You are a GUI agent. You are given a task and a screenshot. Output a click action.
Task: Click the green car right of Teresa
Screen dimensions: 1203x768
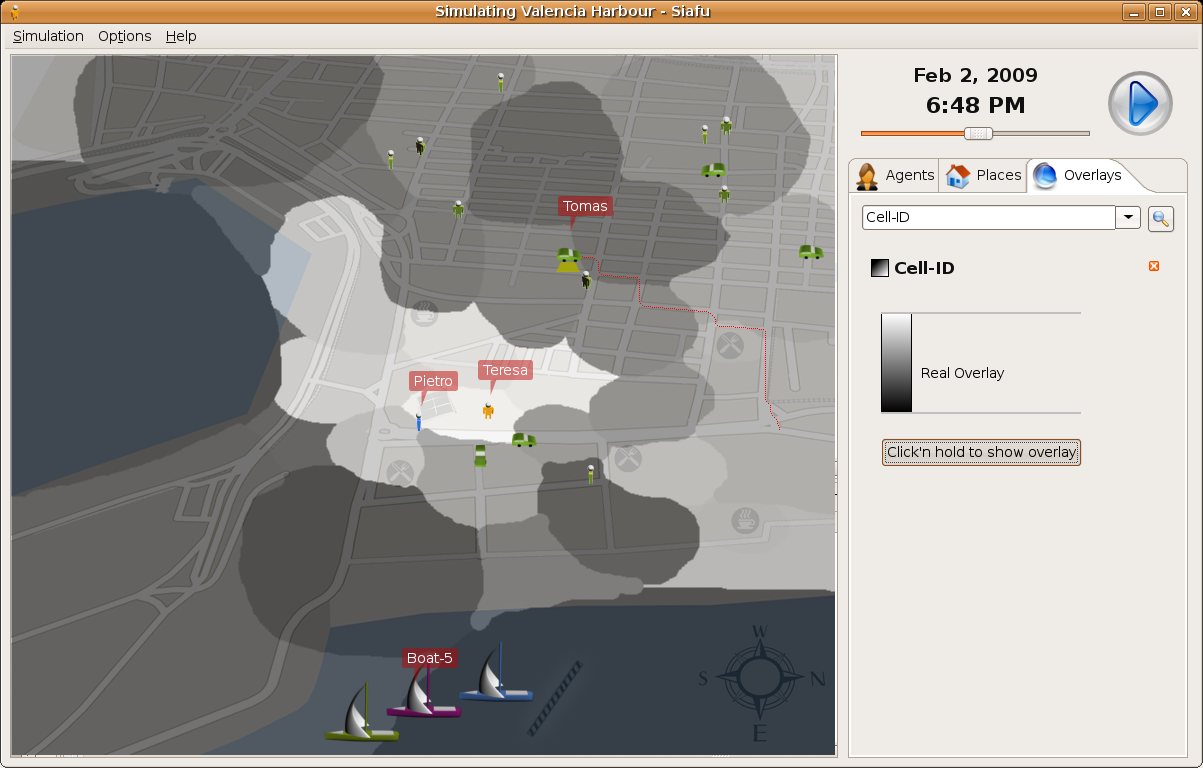(524, 440)
